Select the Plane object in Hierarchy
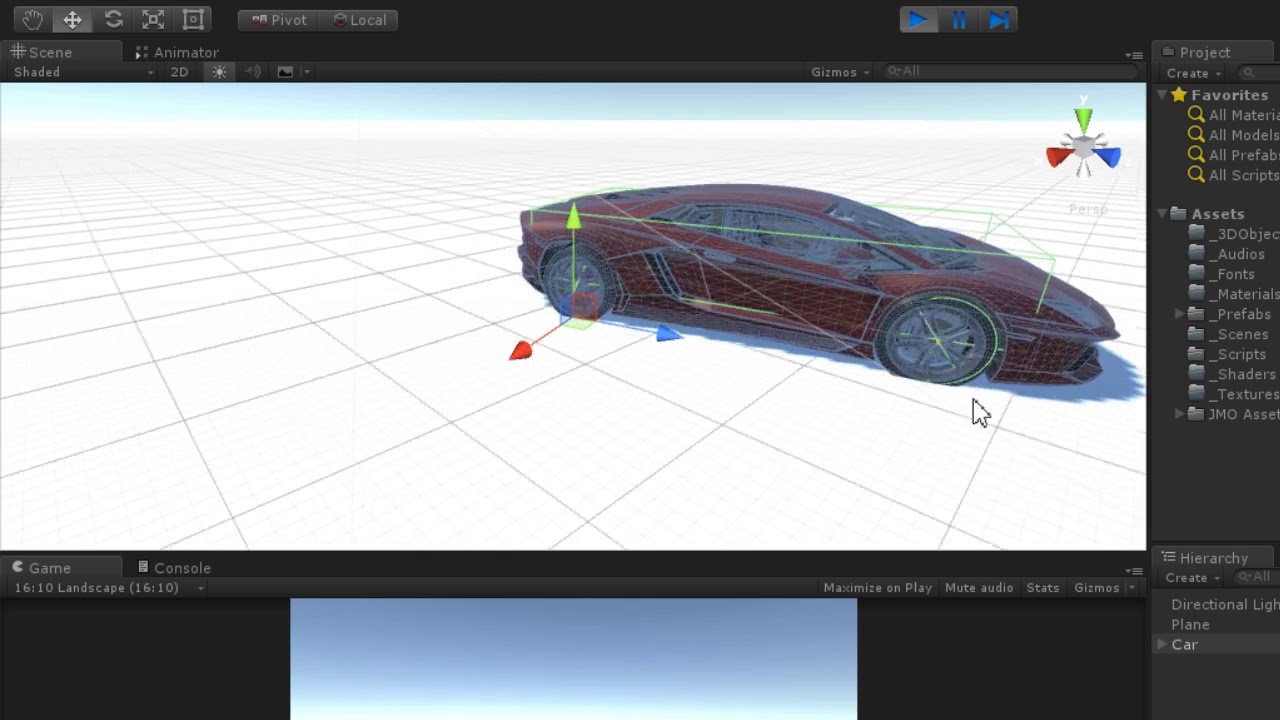The width and height of the screenshot is (1280, 720). coord(1190,624)
